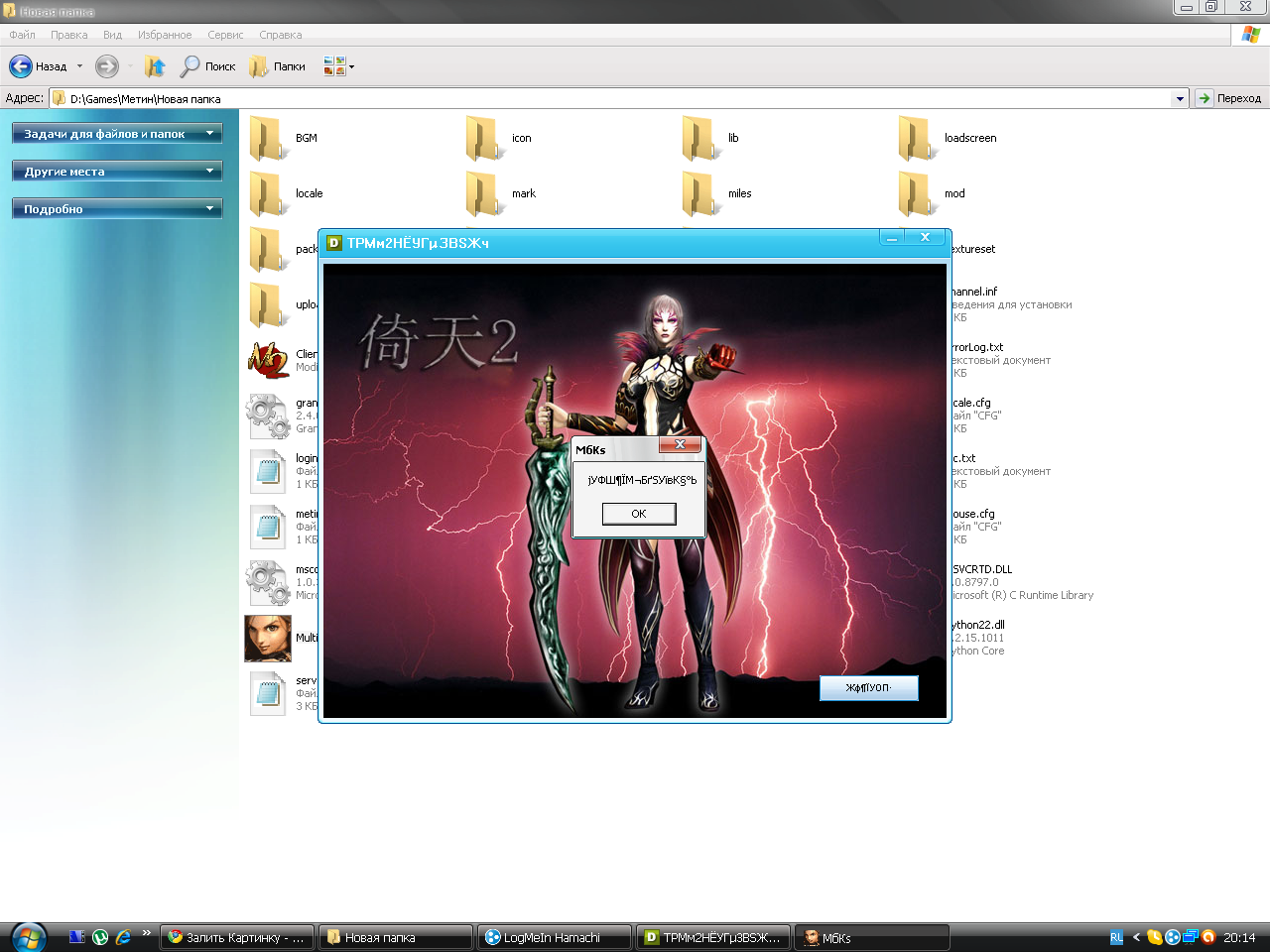Collapse Задачи для файлов и папок panel
This screenshot has width=1270, height=952.
(117, 134)
